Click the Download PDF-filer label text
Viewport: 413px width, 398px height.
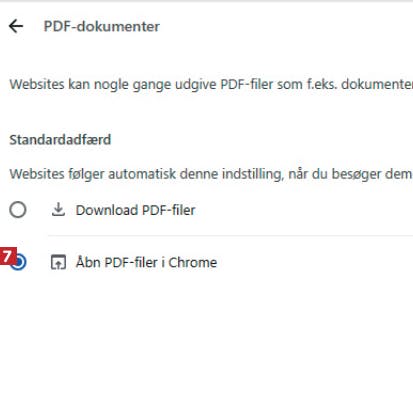(135, 210)
